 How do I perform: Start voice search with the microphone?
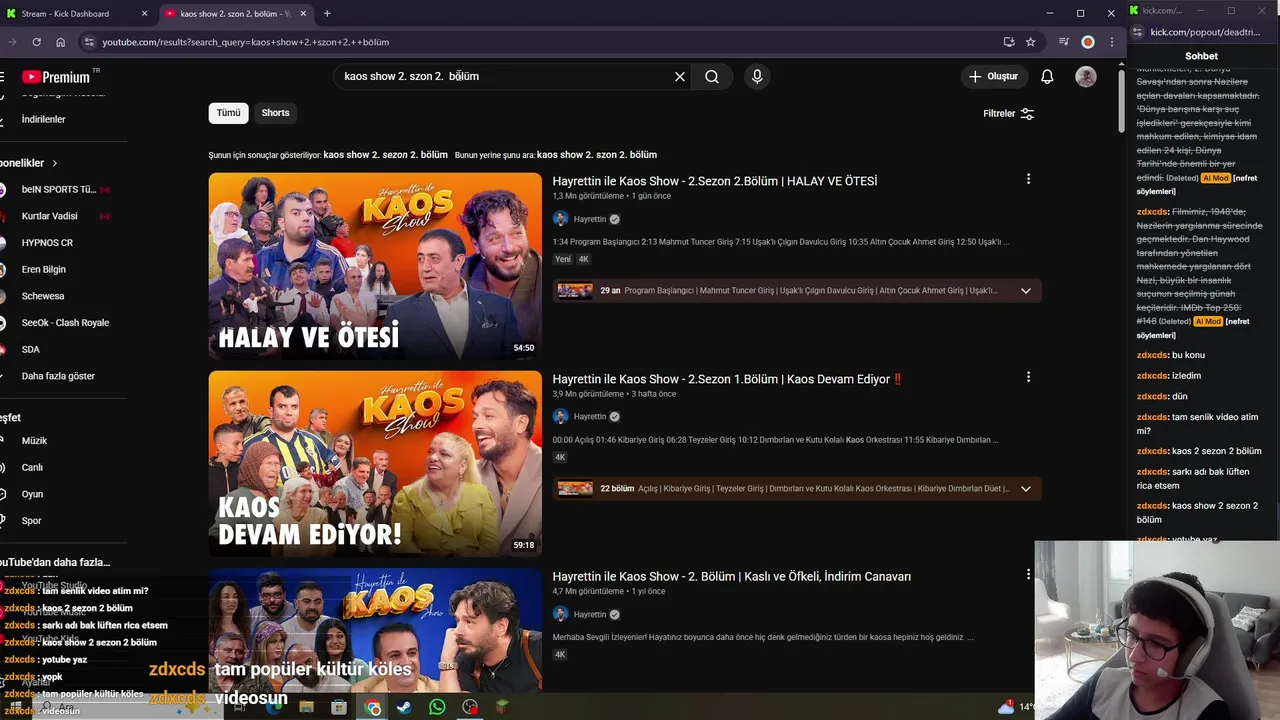pyautogui.click(x=757, y=76)
